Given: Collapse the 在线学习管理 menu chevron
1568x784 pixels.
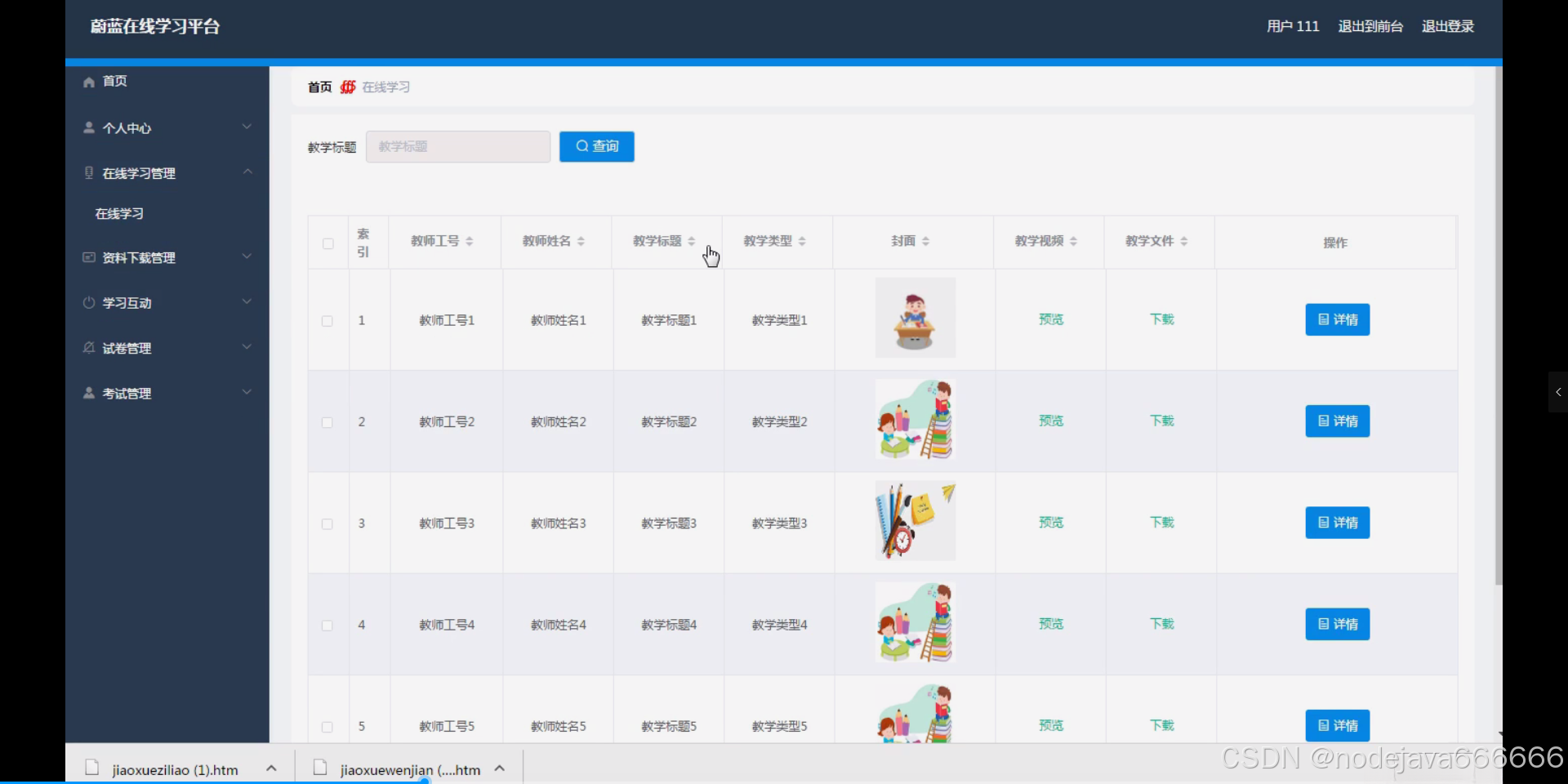Looking at the screenshot, I should [x=247, y=171].
